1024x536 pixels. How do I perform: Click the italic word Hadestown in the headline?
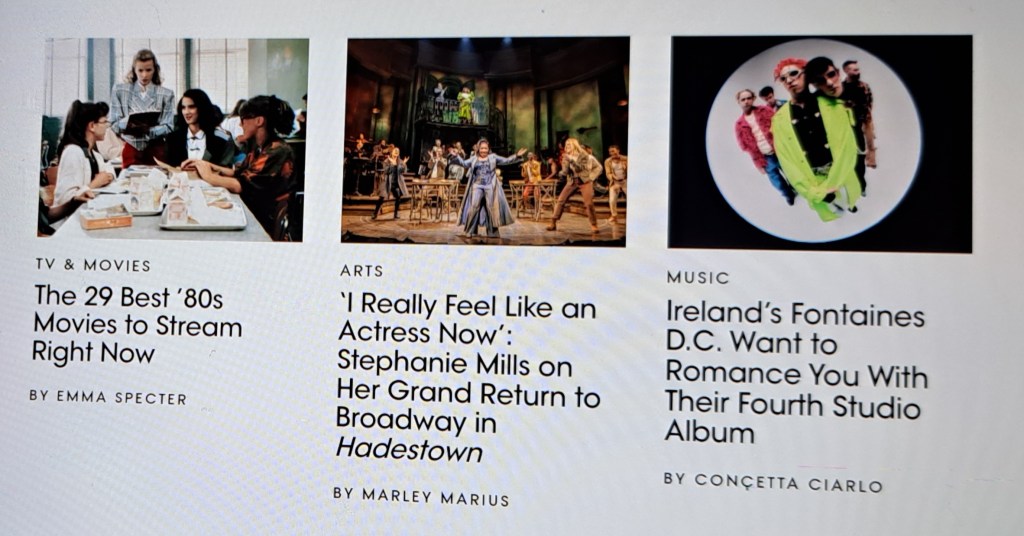(x=409, y=450)
